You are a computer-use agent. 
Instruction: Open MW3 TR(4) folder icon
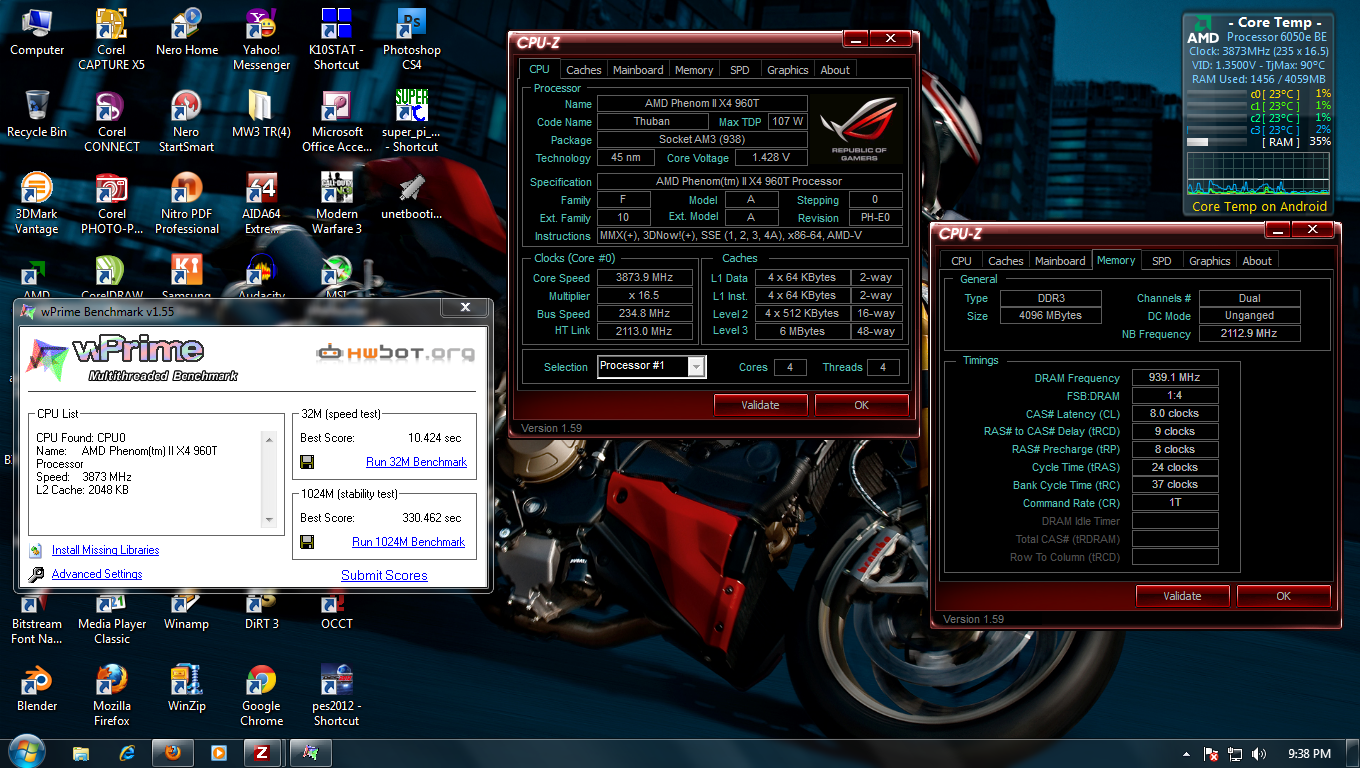click(x=261, y=114)
